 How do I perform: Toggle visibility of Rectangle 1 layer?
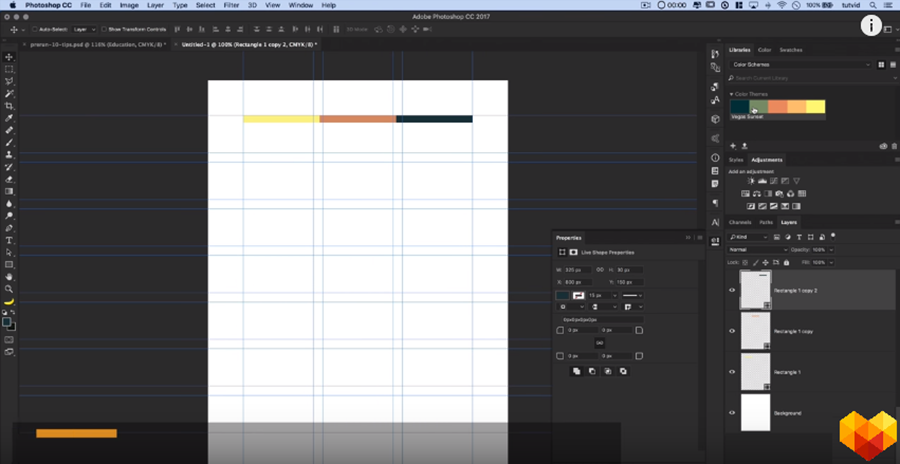pos(732,372)
